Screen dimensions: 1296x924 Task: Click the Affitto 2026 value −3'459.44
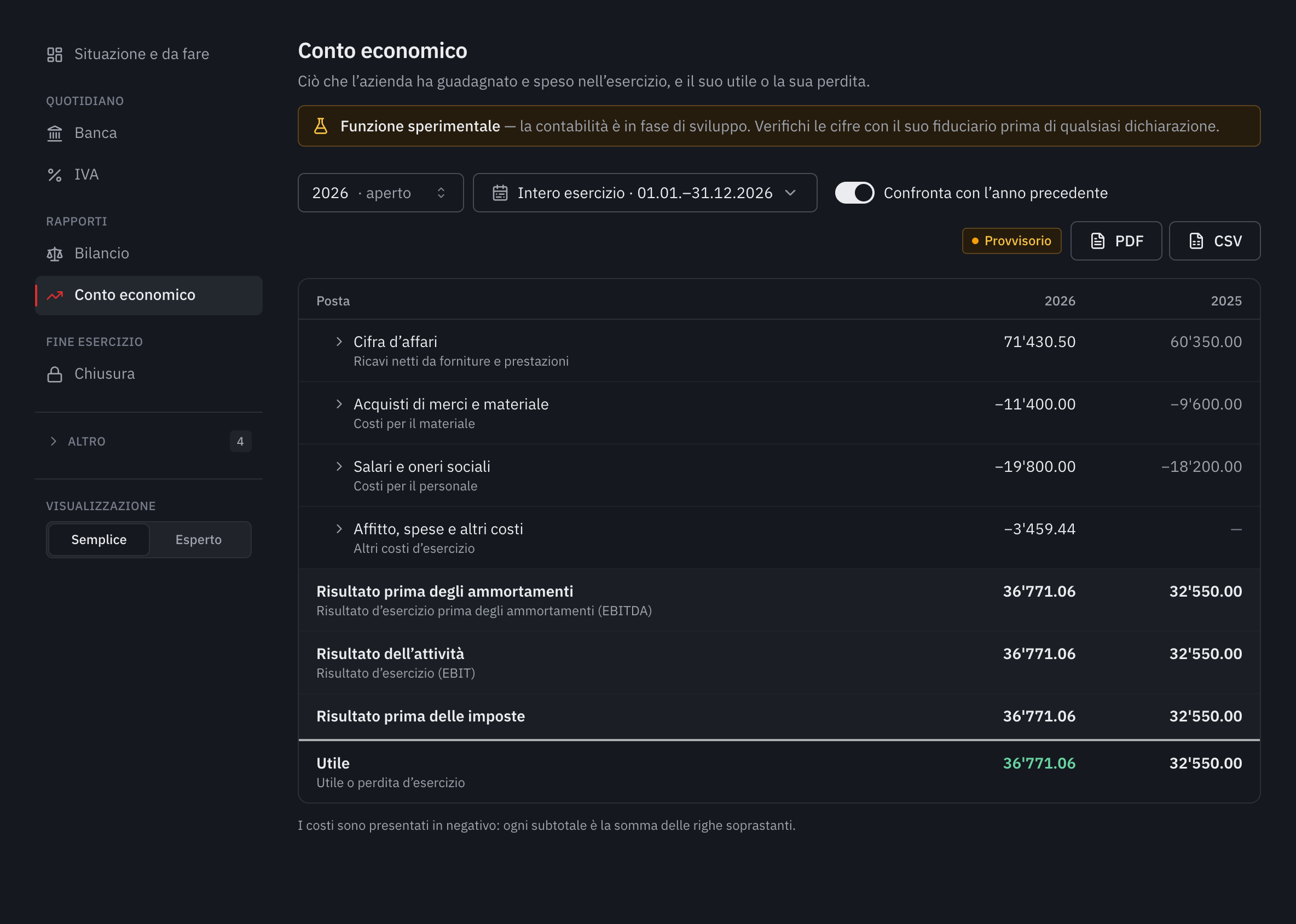(1039, 529)
